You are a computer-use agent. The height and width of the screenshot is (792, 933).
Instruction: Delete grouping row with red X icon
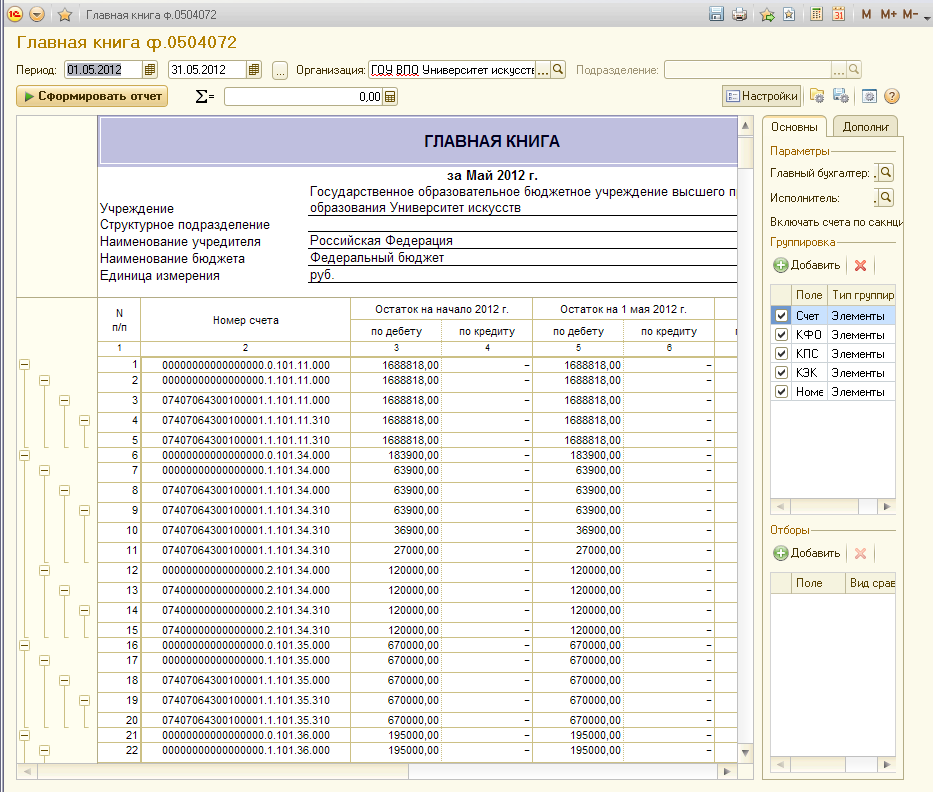(x=860, y=265)
